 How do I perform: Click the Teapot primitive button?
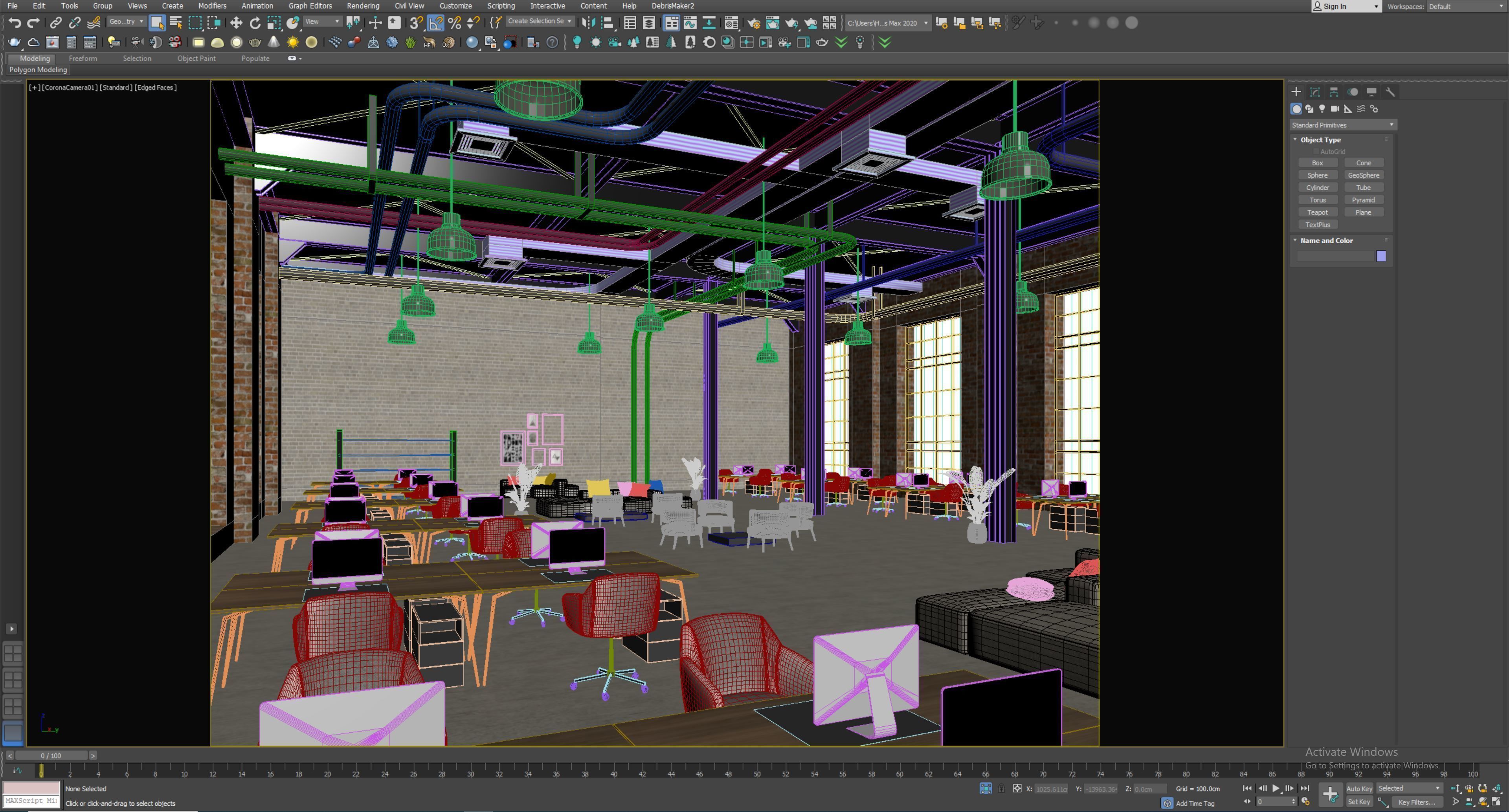pos(1318,213)
